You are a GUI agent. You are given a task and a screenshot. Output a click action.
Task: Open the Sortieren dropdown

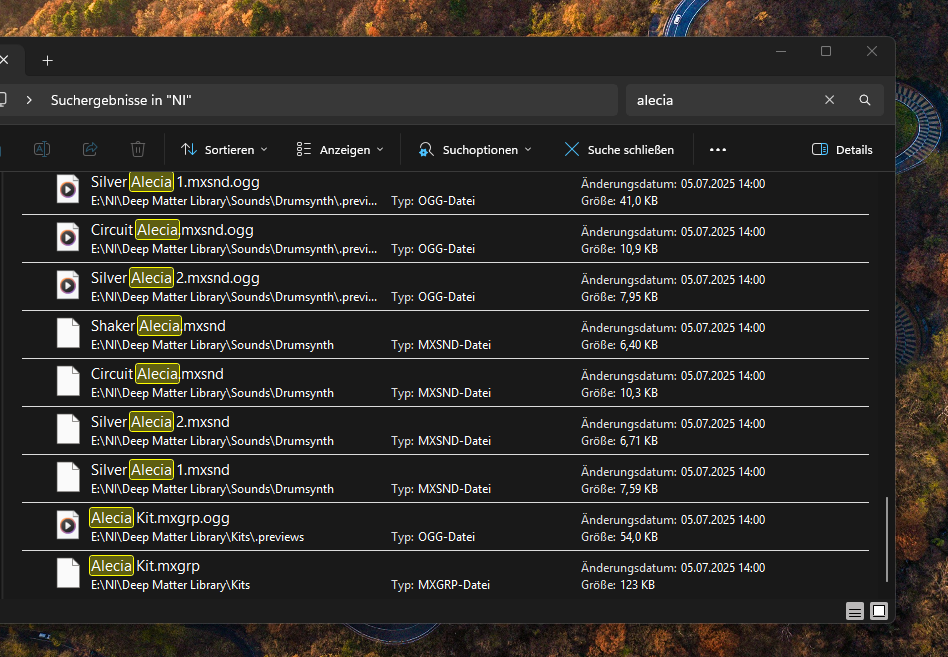point(224,149)
